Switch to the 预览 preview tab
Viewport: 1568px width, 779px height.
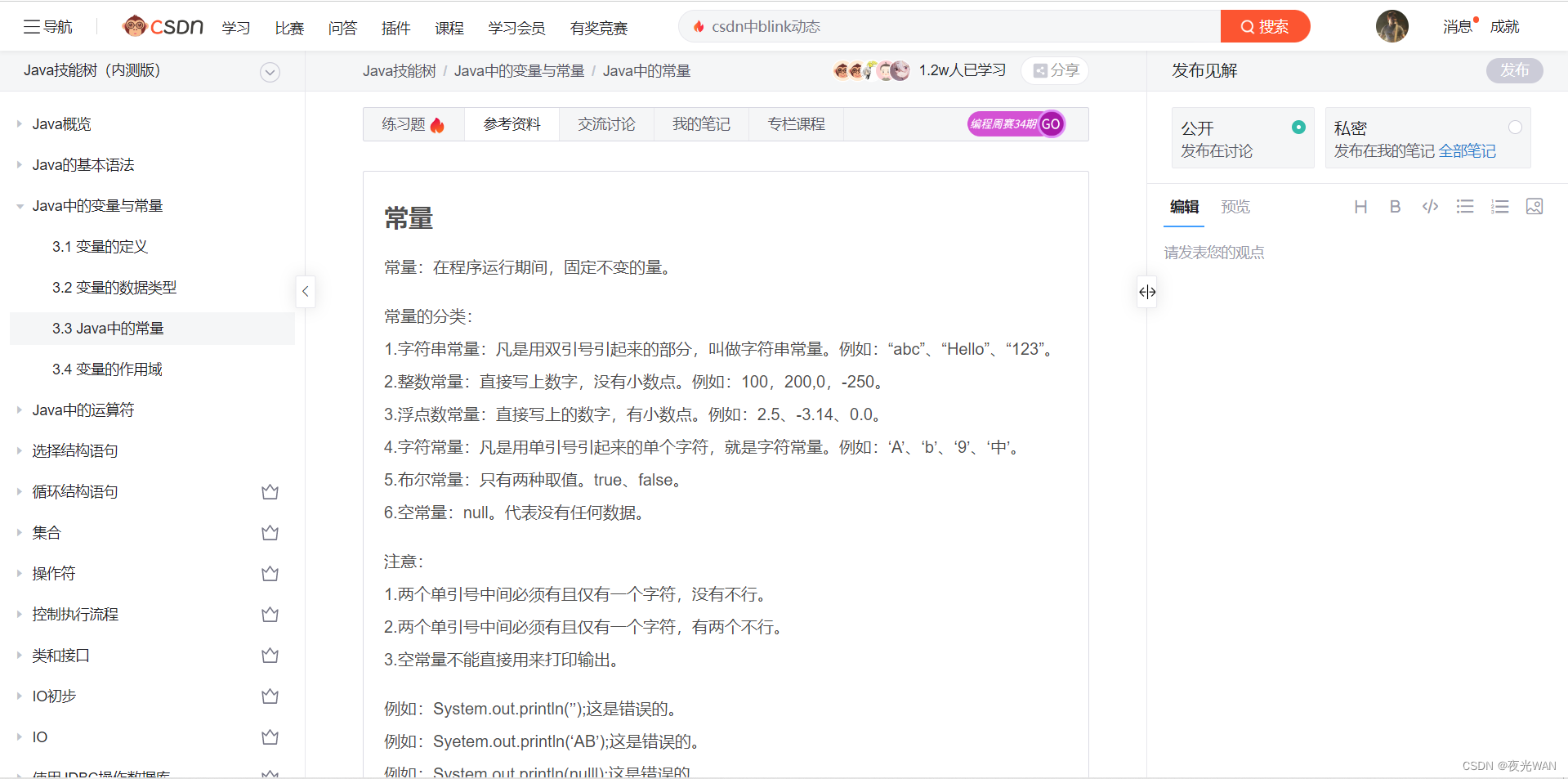pos(1235,207)
